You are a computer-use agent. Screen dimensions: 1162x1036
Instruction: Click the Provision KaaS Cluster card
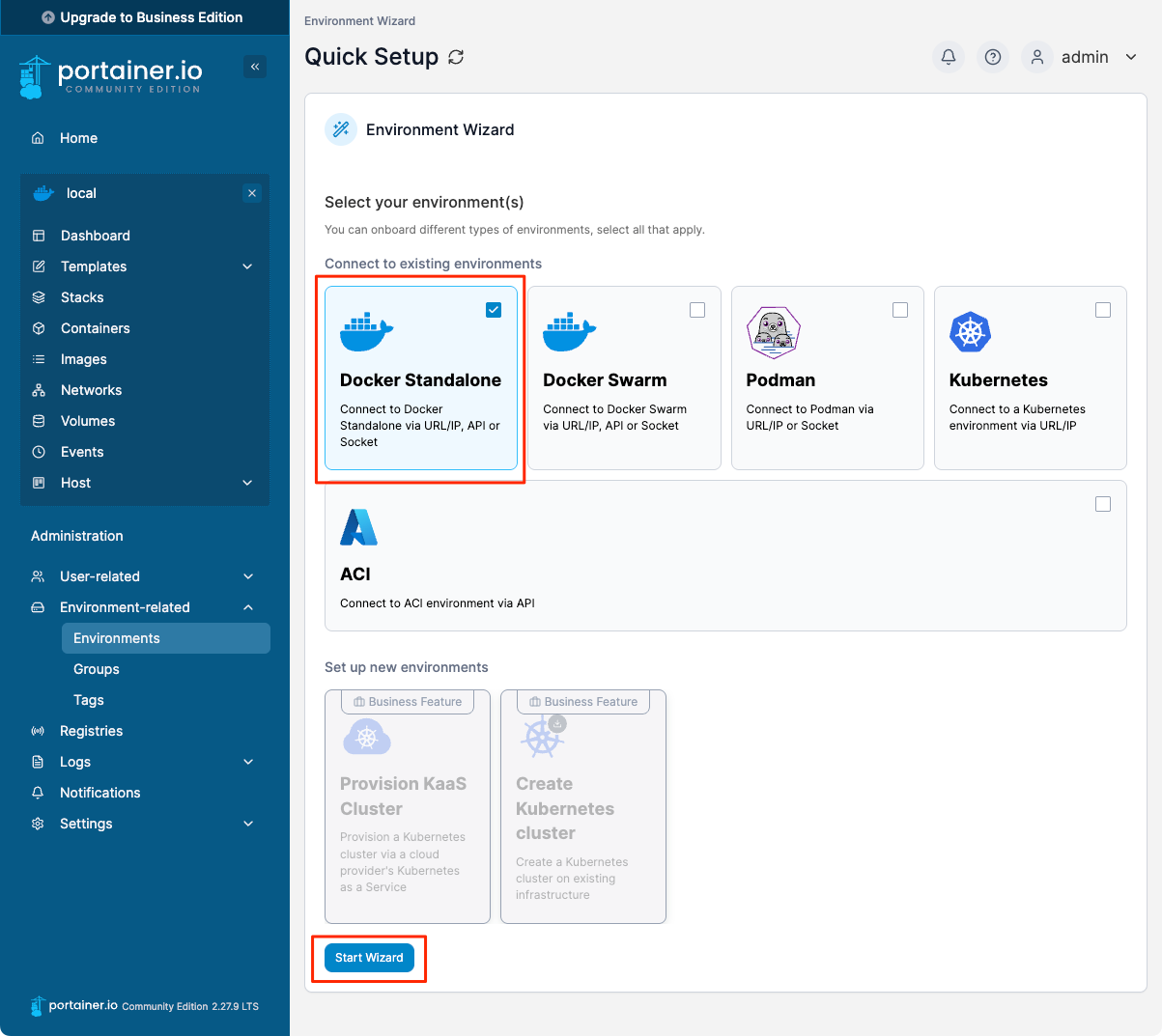tap(408, 806)
